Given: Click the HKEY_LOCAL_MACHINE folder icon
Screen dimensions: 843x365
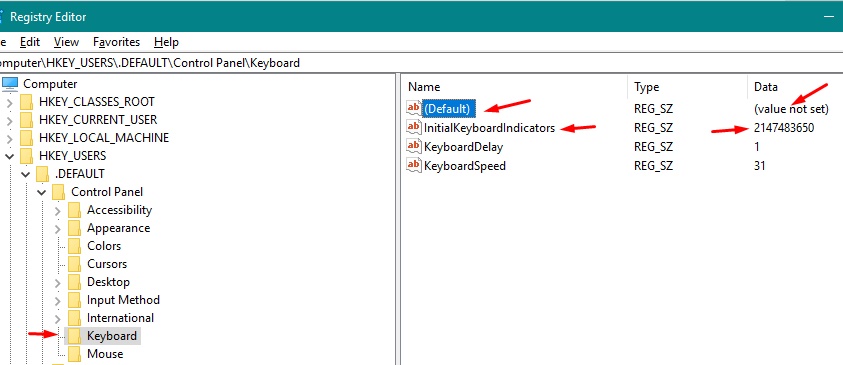Looking at the screenshot, I should point(26,138).
